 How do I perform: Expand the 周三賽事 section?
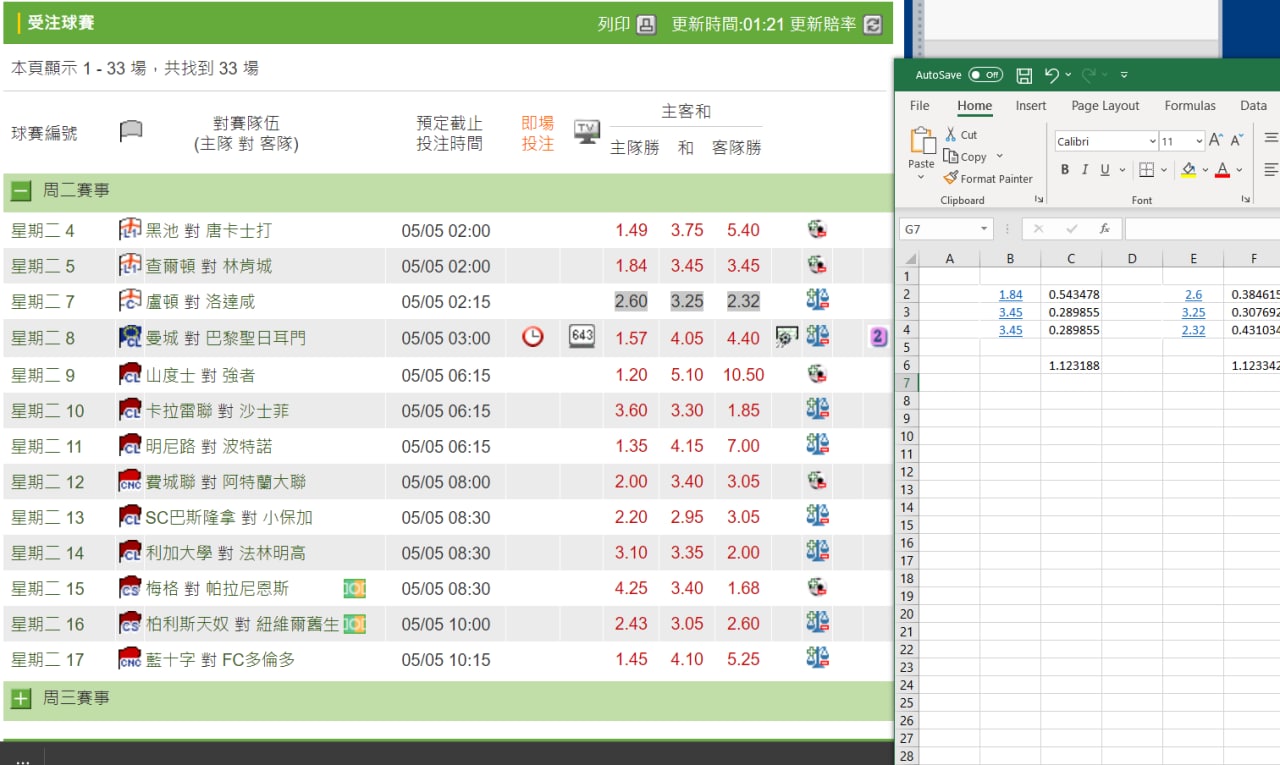click(x=21, y=699)
